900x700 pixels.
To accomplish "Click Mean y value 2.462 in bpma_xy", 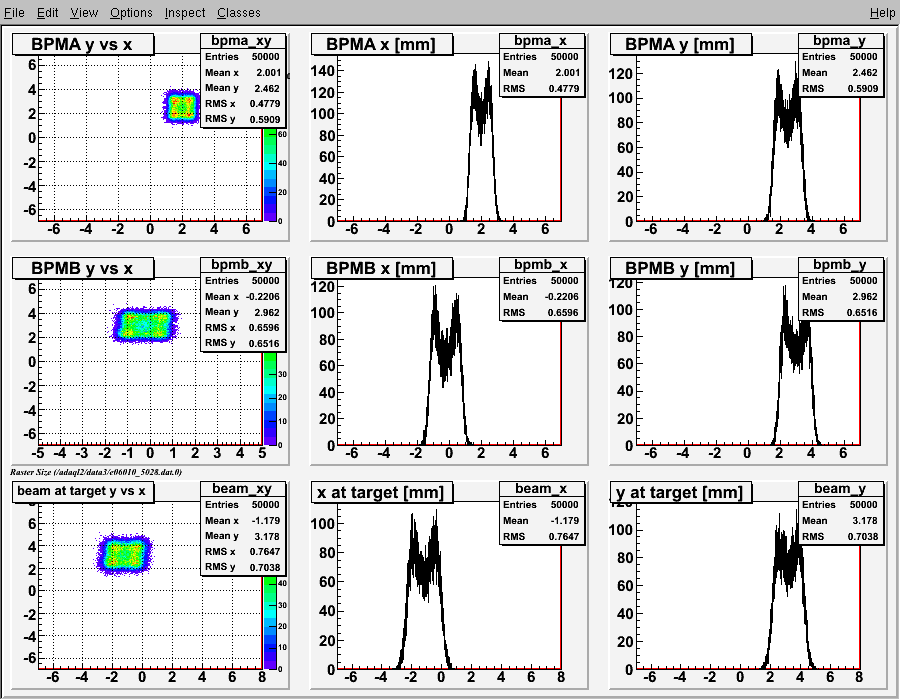I will 267,88.
